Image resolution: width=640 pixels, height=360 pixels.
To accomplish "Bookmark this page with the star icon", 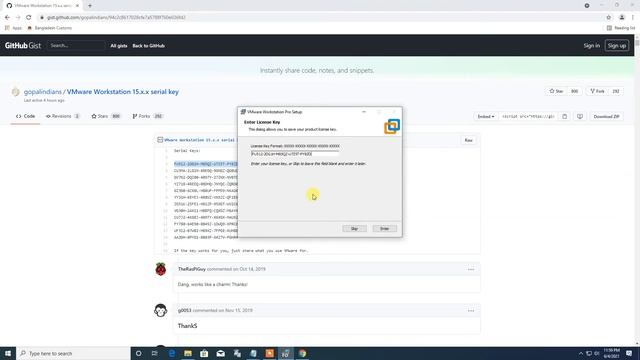I will [608, 18].
